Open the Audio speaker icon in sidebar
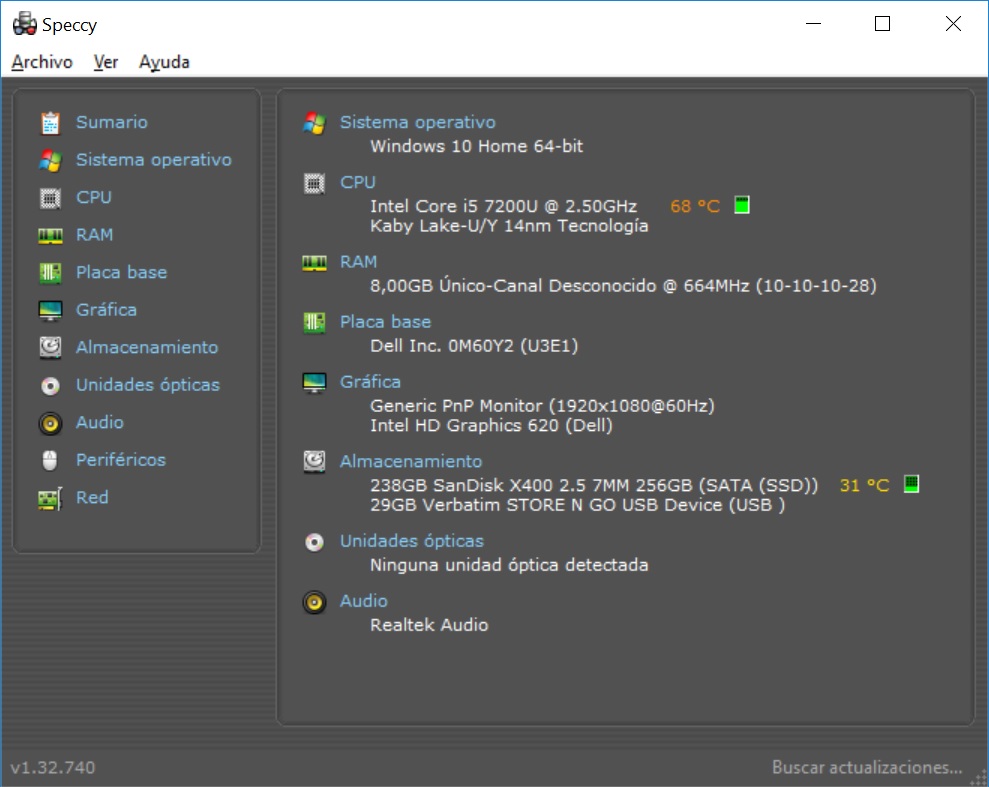The width and height of the screenshot is (989, 787). (x=50, y=423)
